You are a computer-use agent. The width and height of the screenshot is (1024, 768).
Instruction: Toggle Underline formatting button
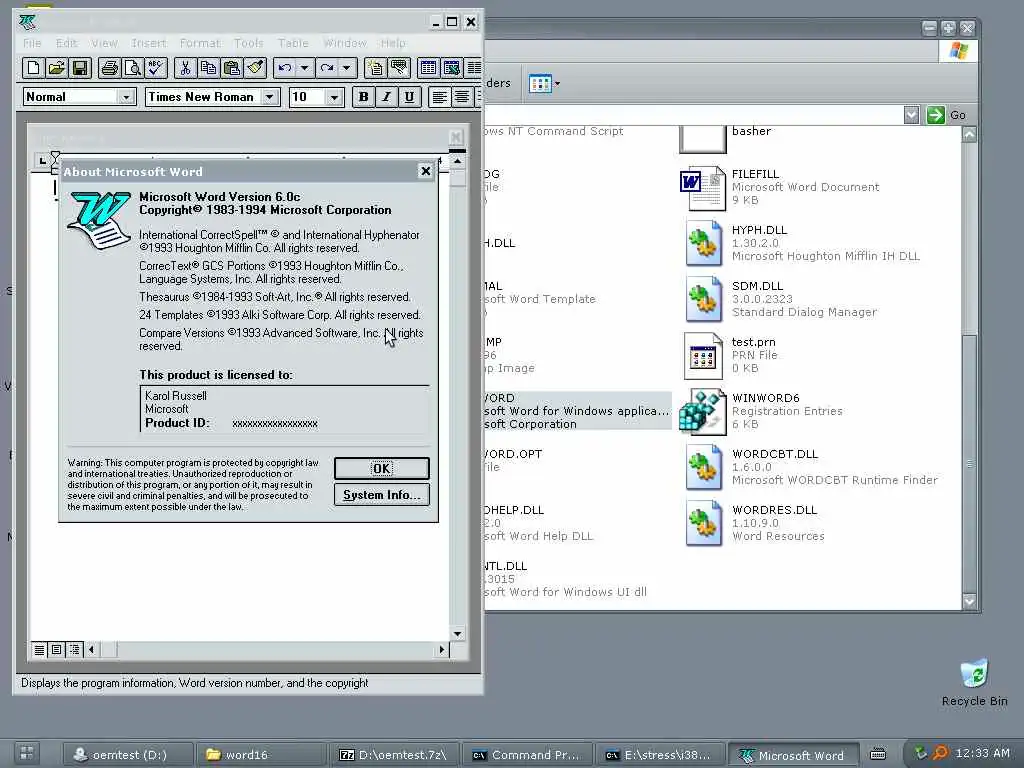pos(409,97)
